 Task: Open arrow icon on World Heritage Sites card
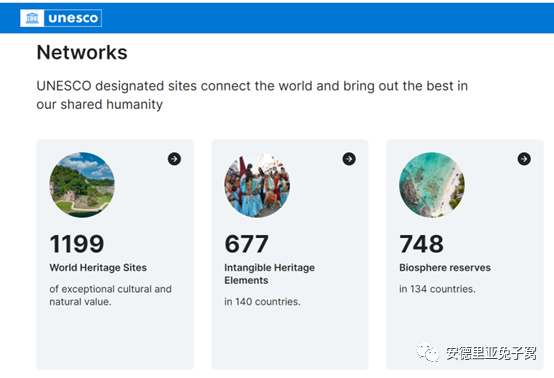coord(174,159)
